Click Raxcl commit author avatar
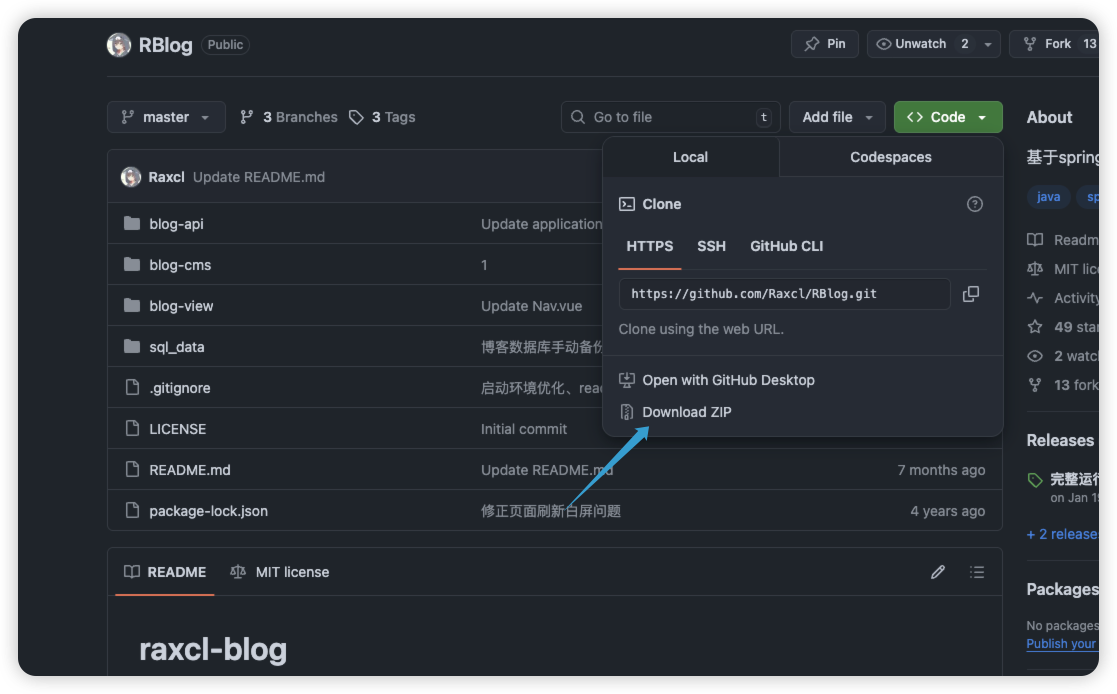The height and width of the screenshot is (694, 1117). pos(131,177)
